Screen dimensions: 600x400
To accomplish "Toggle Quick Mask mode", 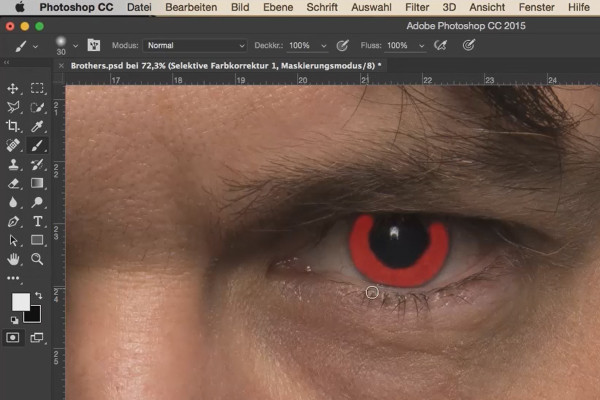I will pos(13,338).
